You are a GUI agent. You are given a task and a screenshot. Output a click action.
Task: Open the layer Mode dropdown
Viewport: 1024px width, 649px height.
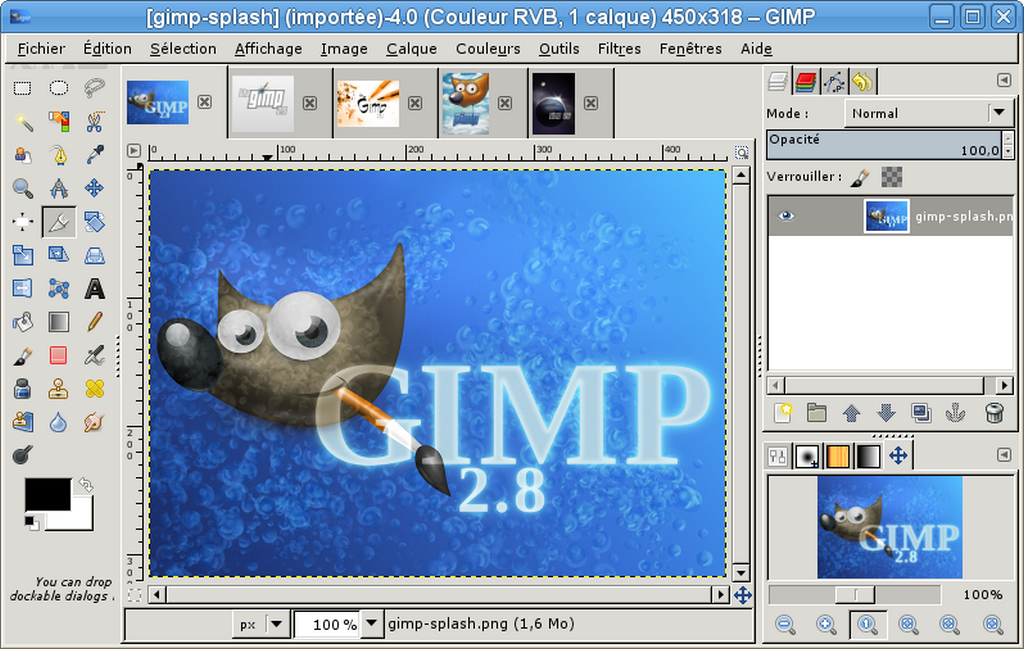point(929,113)
